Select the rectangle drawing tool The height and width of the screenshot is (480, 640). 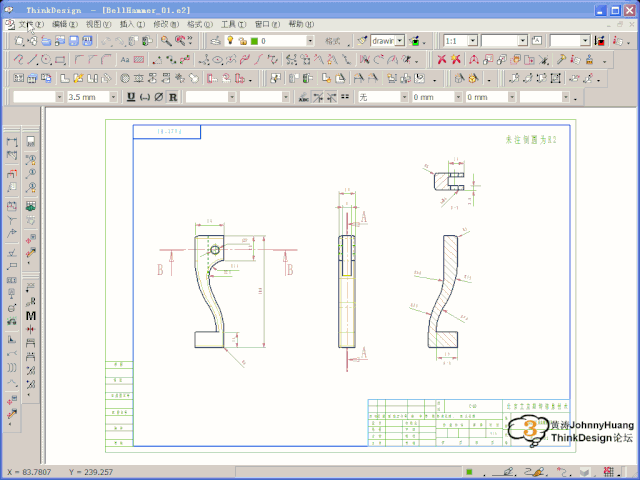[60, 60]
